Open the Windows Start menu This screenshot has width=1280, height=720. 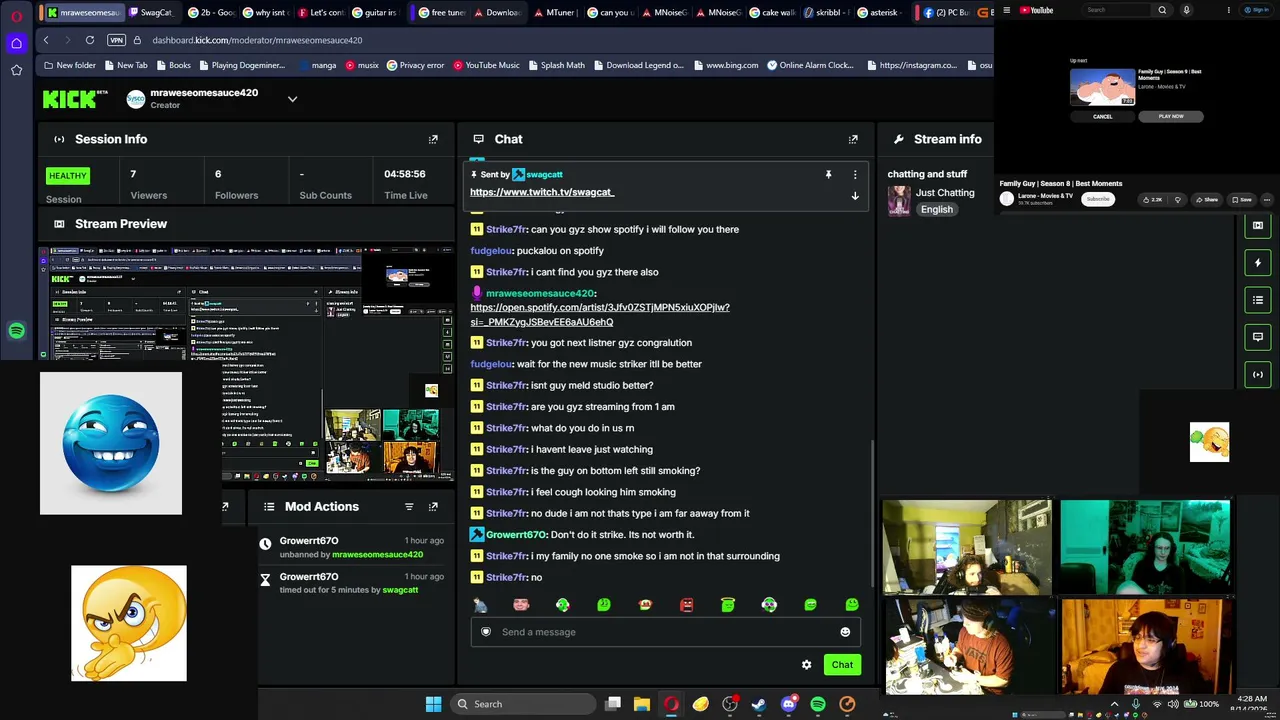click(433, 704)
